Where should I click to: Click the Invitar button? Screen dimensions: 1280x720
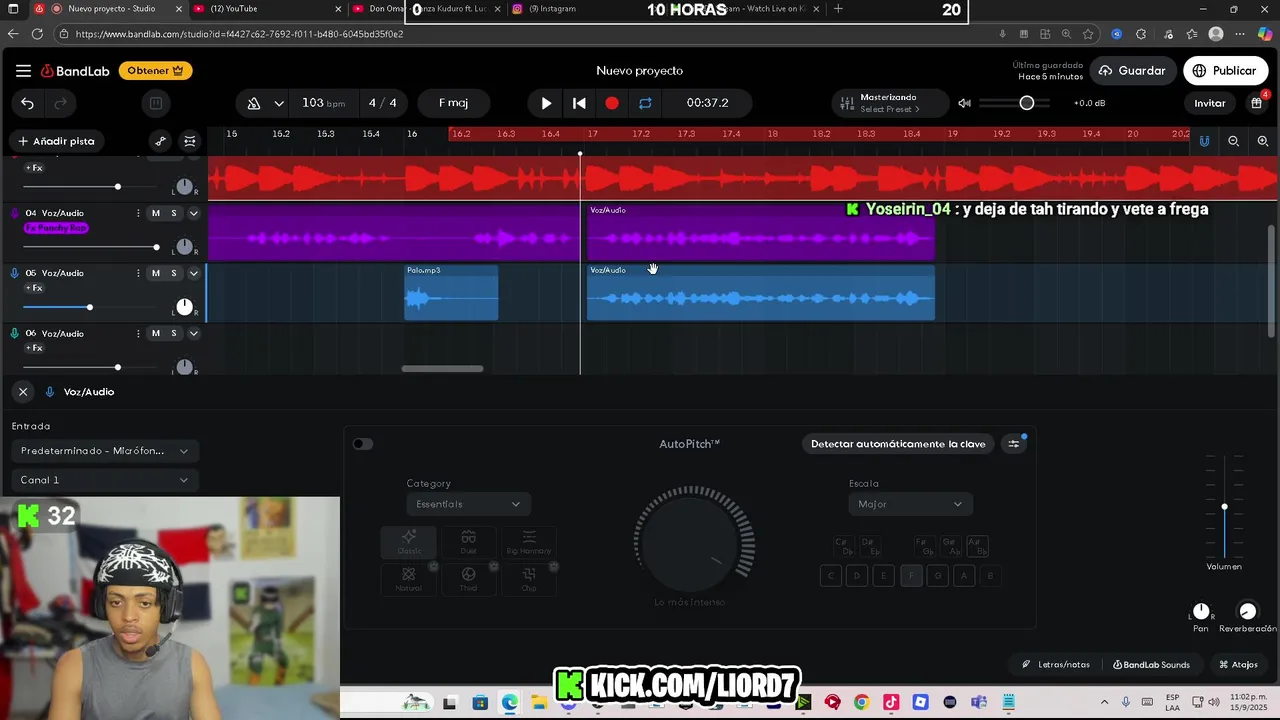pyautogui.click(x=1209, y=103)
